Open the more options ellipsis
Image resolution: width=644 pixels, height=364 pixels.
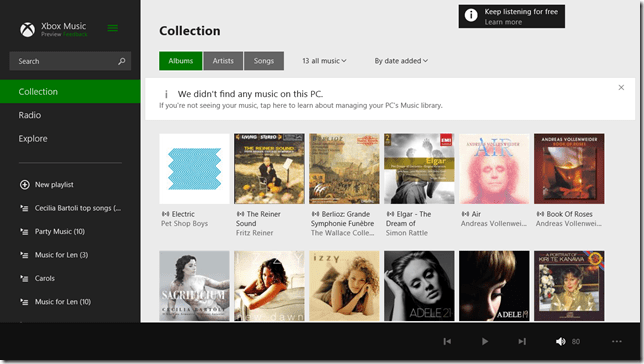coord(617,341)
